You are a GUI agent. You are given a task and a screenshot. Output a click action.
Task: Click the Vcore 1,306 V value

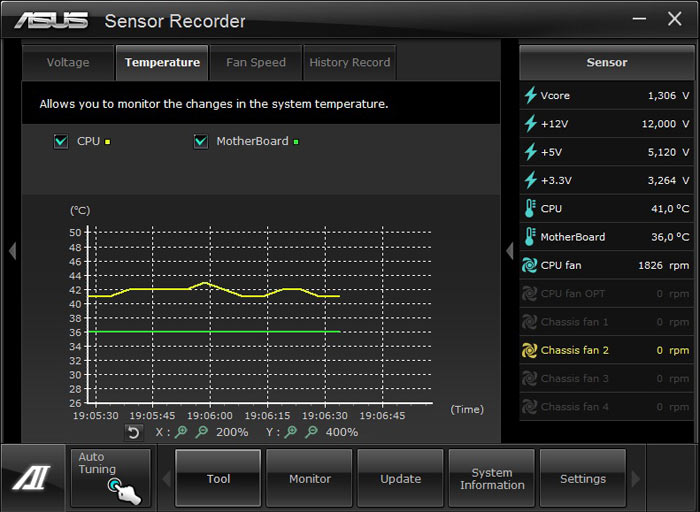tap(668, 96)
